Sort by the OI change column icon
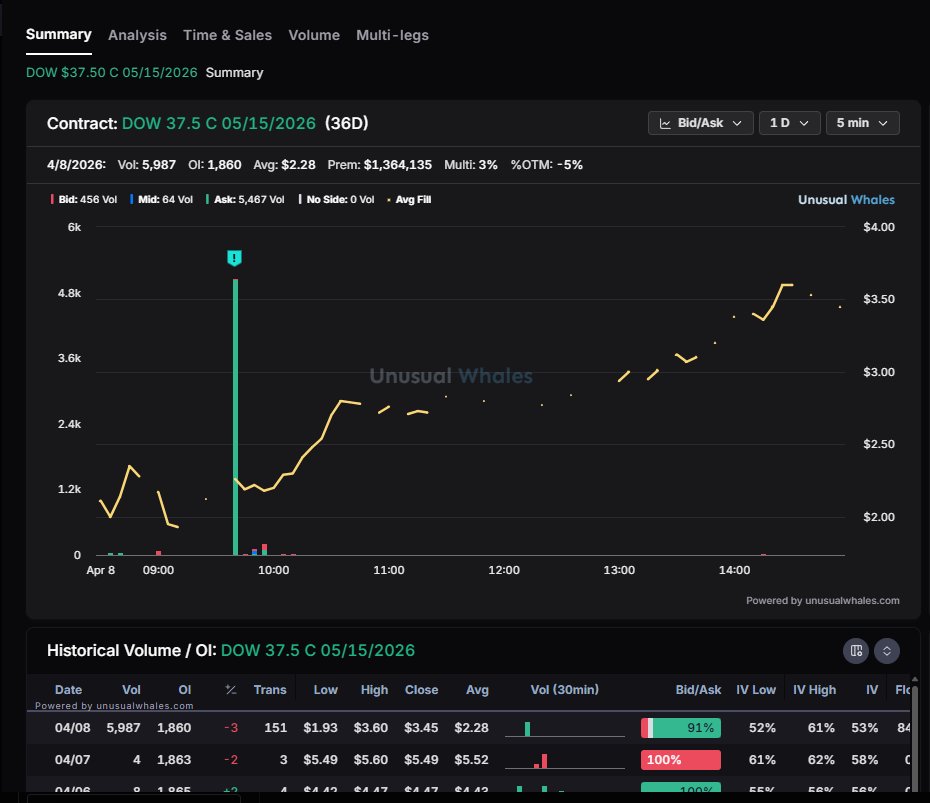This screenshot has height=803, width=930. click(x=231, y=690)
